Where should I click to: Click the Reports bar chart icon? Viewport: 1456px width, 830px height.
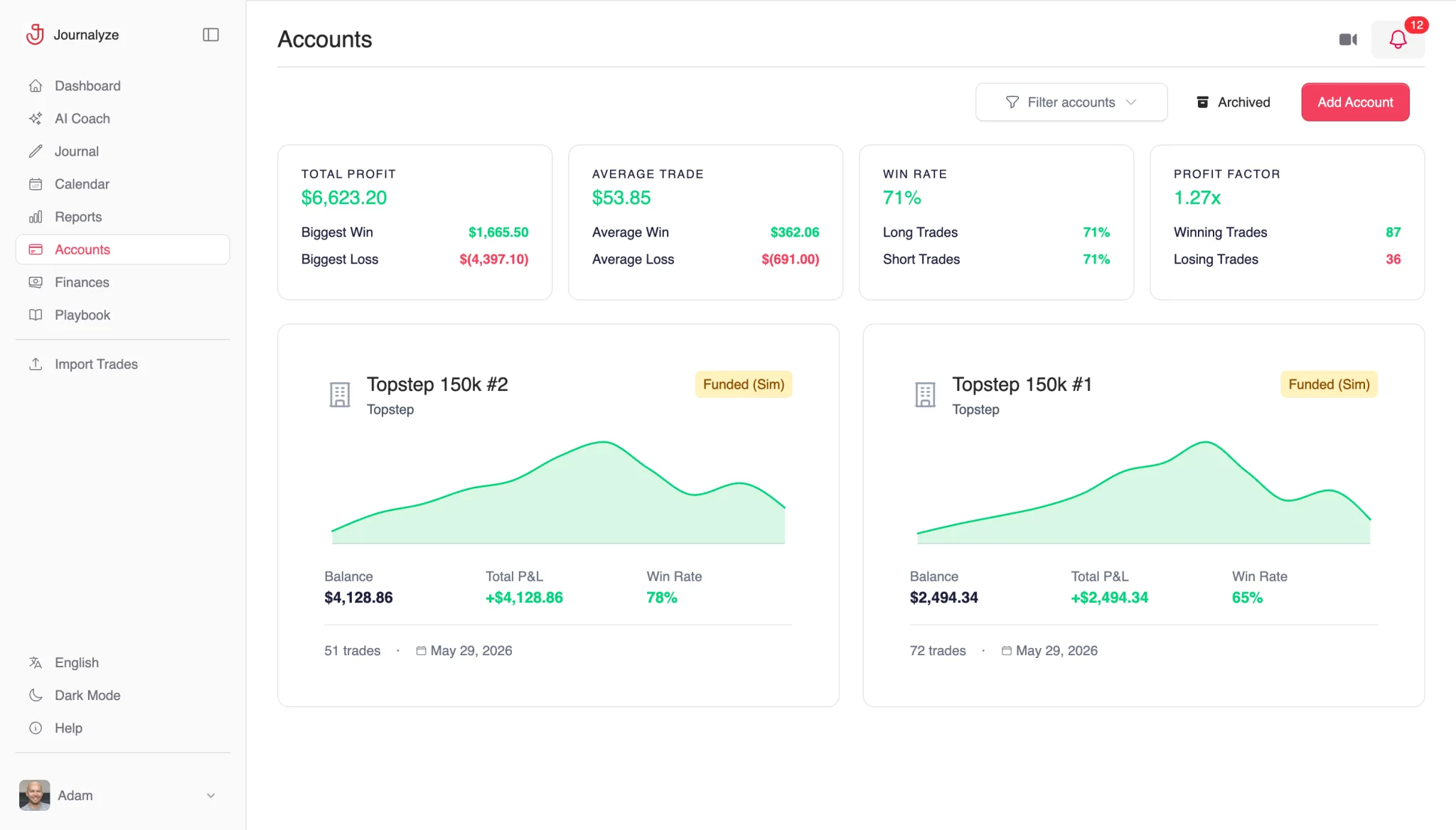(x=36, y=217)
